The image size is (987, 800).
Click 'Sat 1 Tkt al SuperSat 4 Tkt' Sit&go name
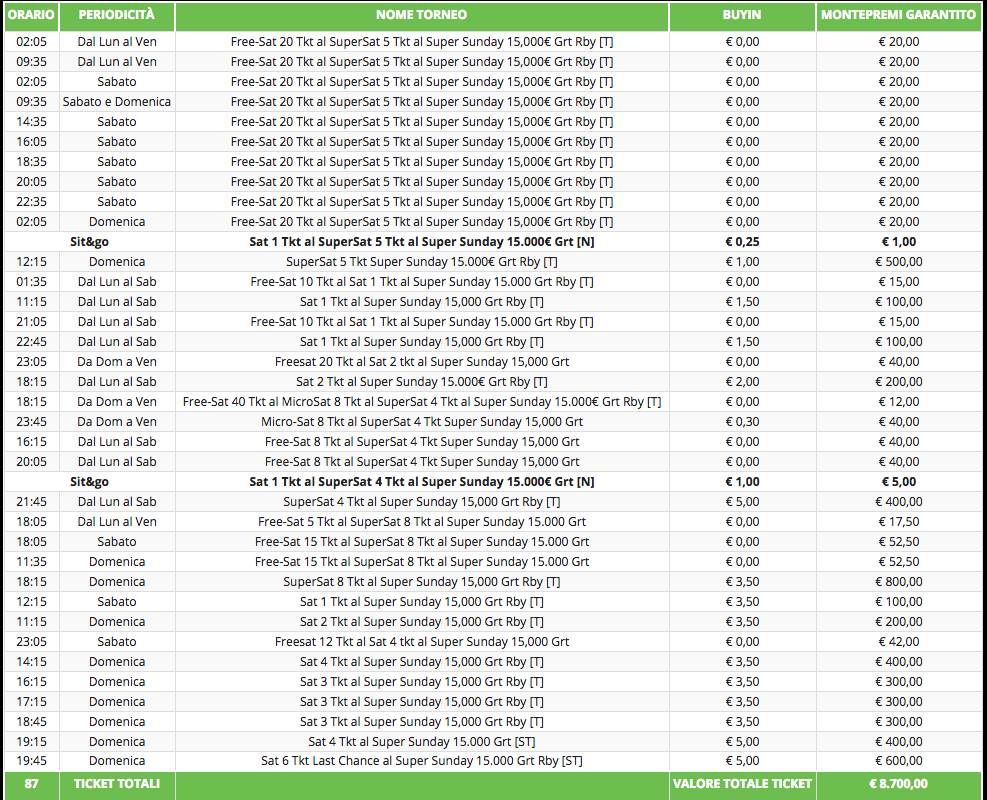422,482
